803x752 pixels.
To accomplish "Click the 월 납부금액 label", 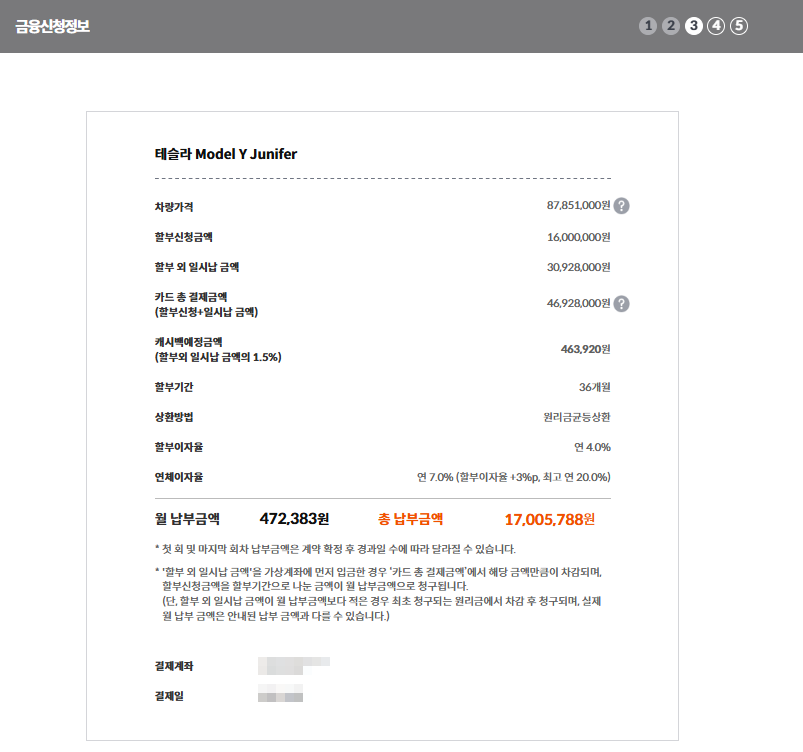I will tap(187, 519).
